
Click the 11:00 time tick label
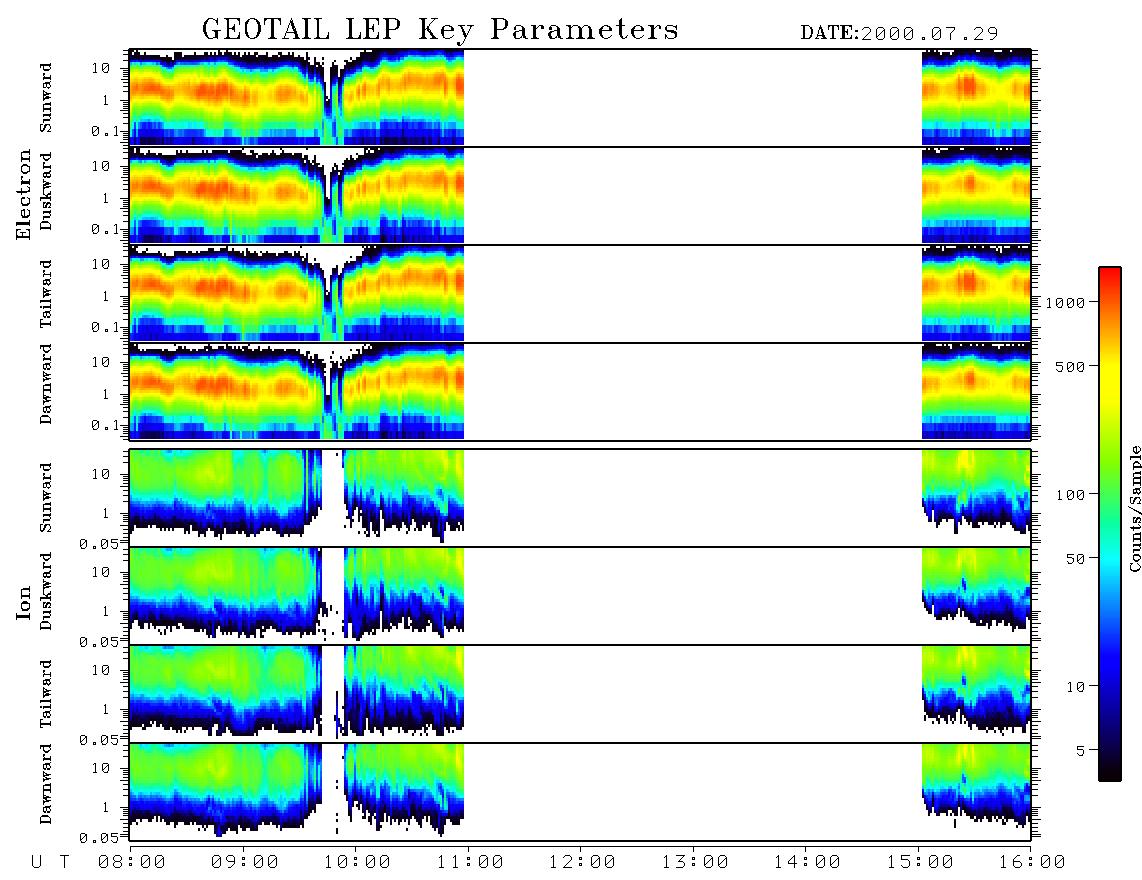tap(470, 862)
